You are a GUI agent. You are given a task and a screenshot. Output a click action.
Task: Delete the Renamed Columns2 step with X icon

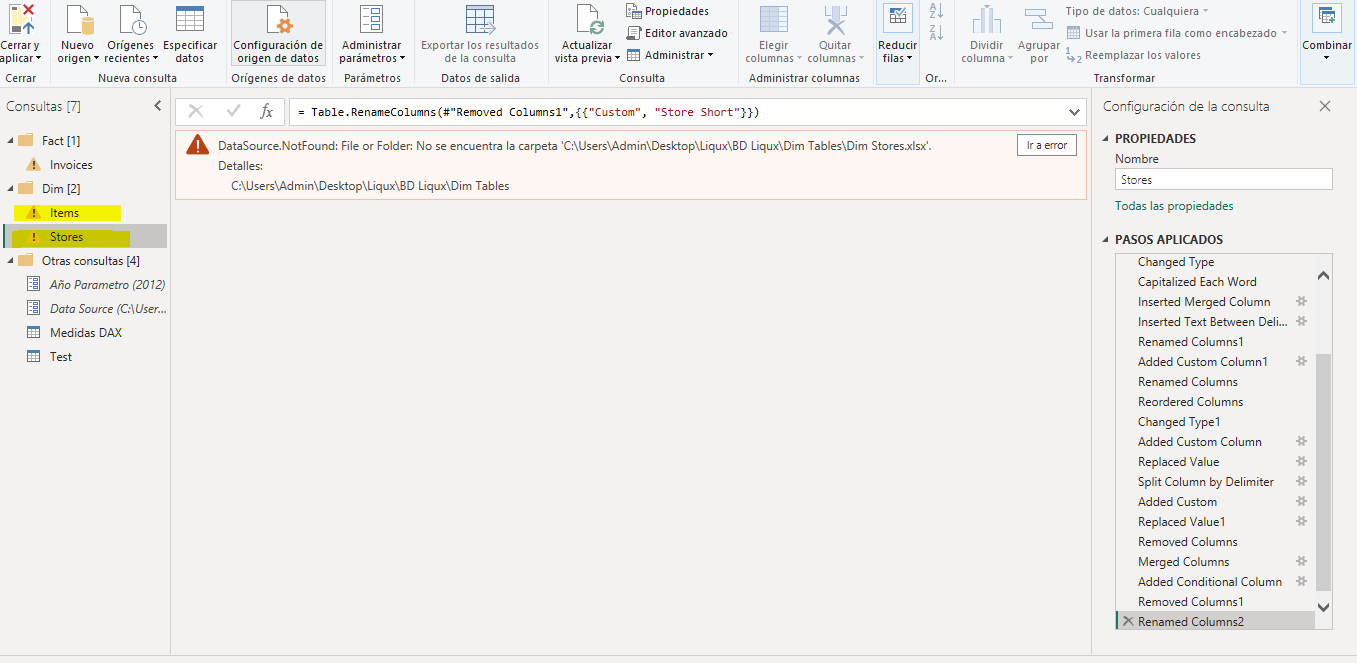coord(1127,621)
